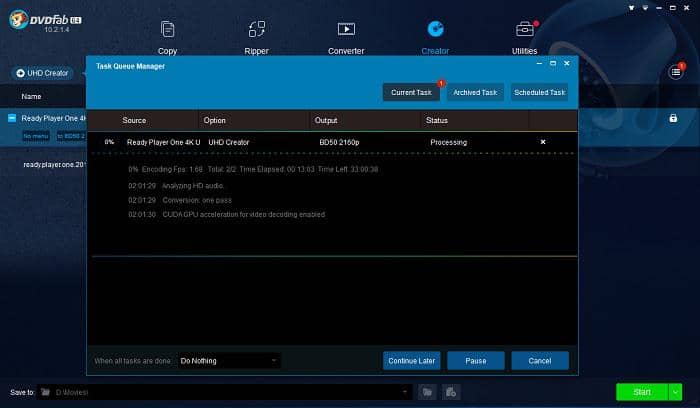Open the Creator module

click(435, 37)
